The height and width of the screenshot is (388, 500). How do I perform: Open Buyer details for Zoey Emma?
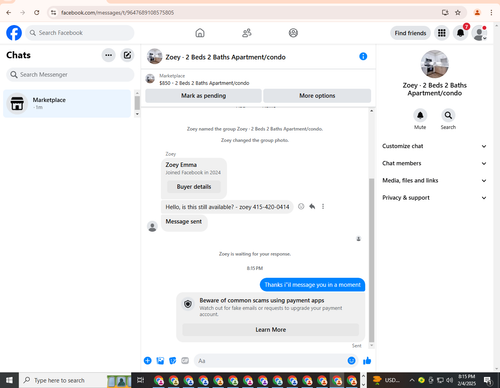tap(194, 187)
